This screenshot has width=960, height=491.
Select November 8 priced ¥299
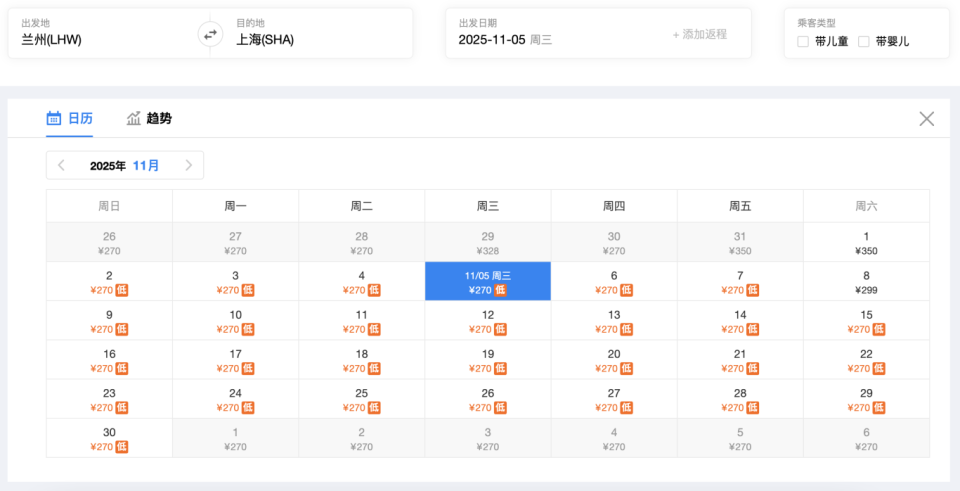pyautogui.click(x=866, y=282)
